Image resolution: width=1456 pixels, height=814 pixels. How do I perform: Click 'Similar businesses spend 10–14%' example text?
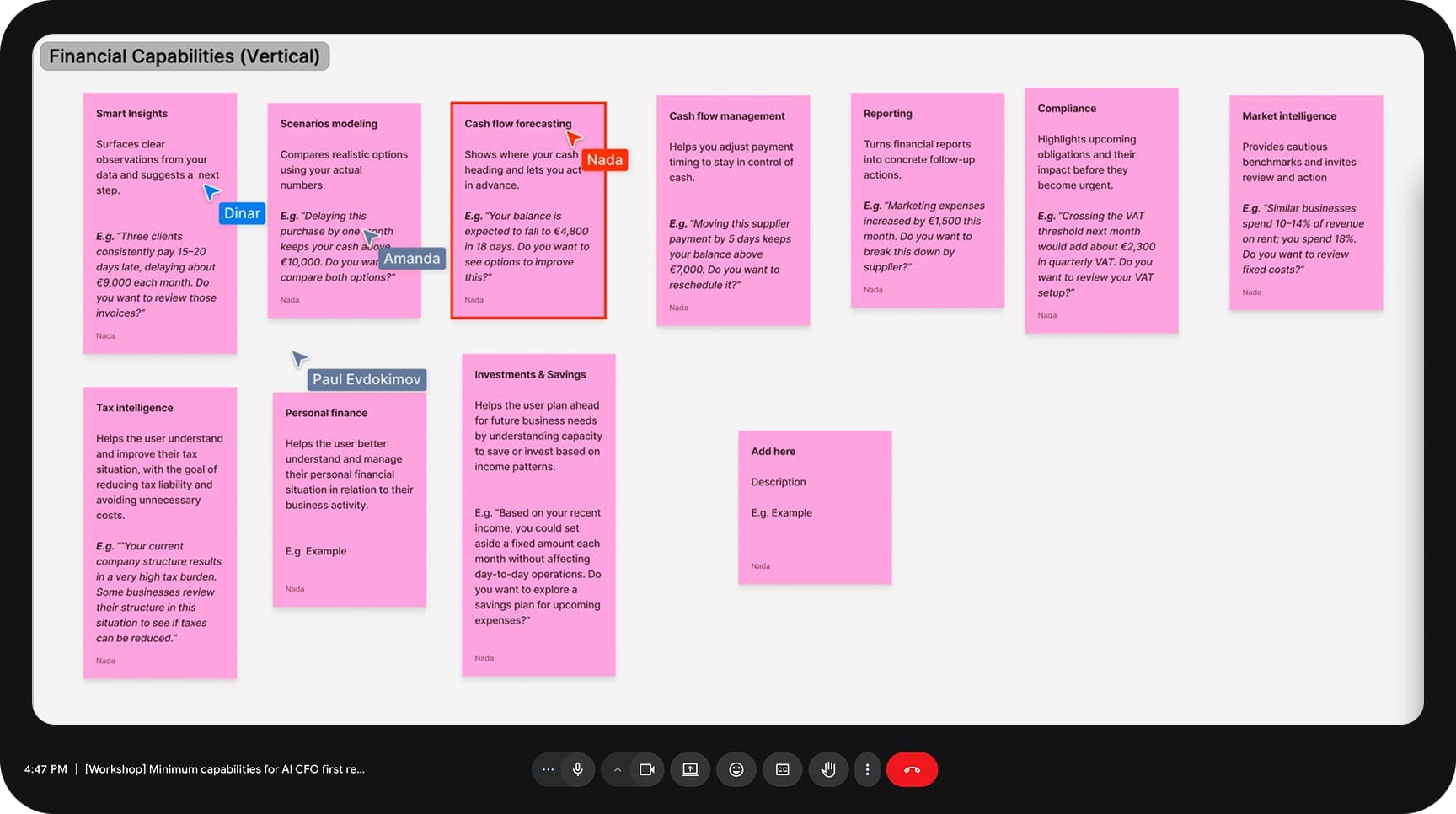(1303, 239)
